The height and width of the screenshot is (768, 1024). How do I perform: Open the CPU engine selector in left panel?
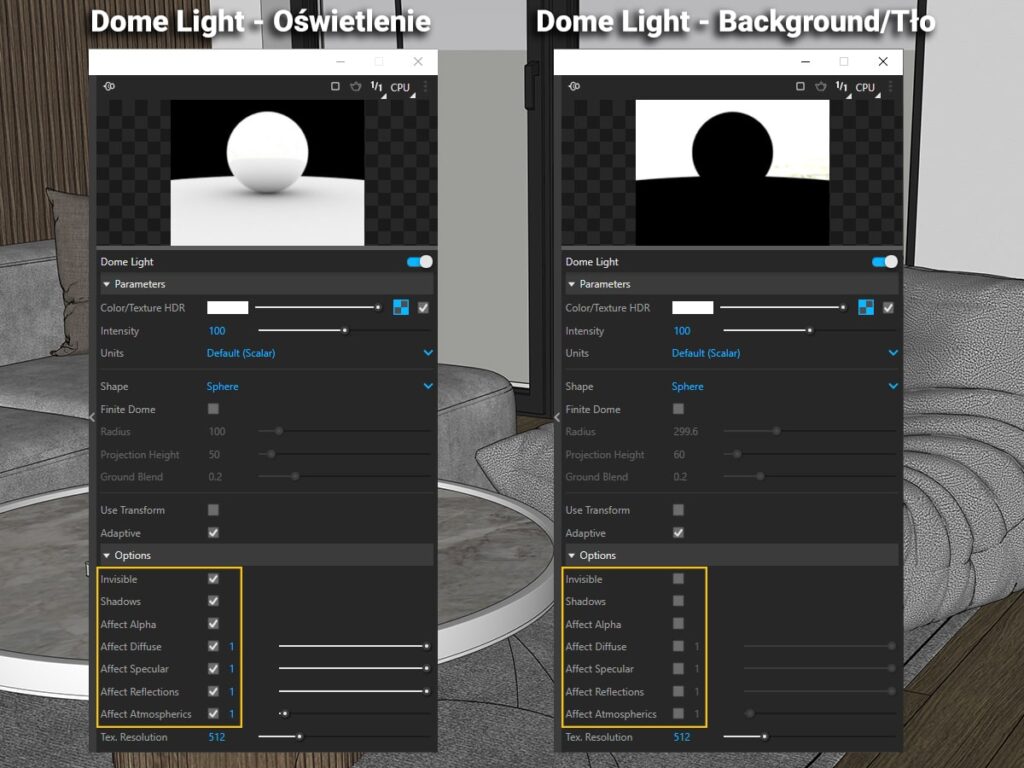coord(401,88)
